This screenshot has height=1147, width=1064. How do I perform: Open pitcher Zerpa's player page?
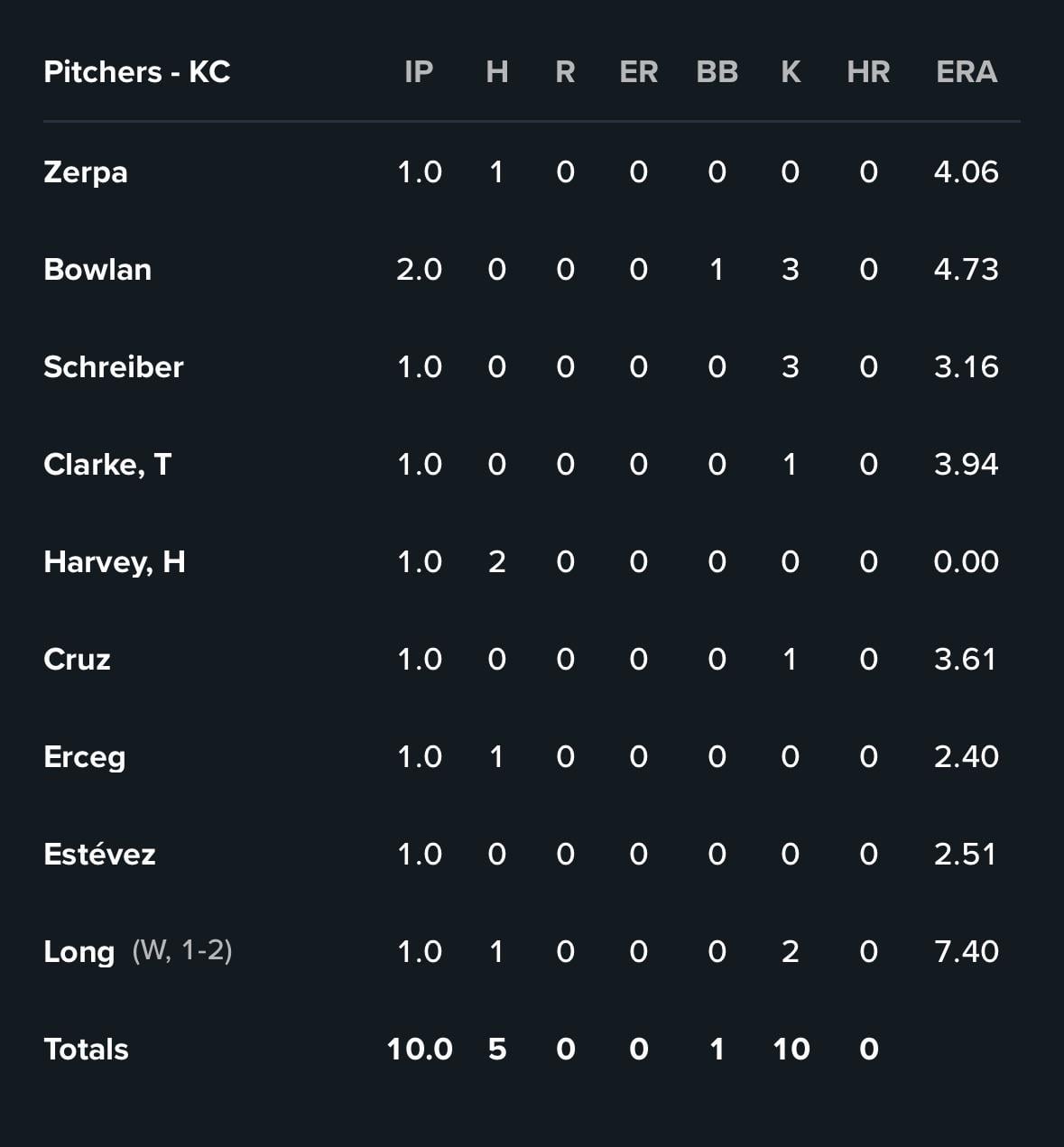[86, 172]
